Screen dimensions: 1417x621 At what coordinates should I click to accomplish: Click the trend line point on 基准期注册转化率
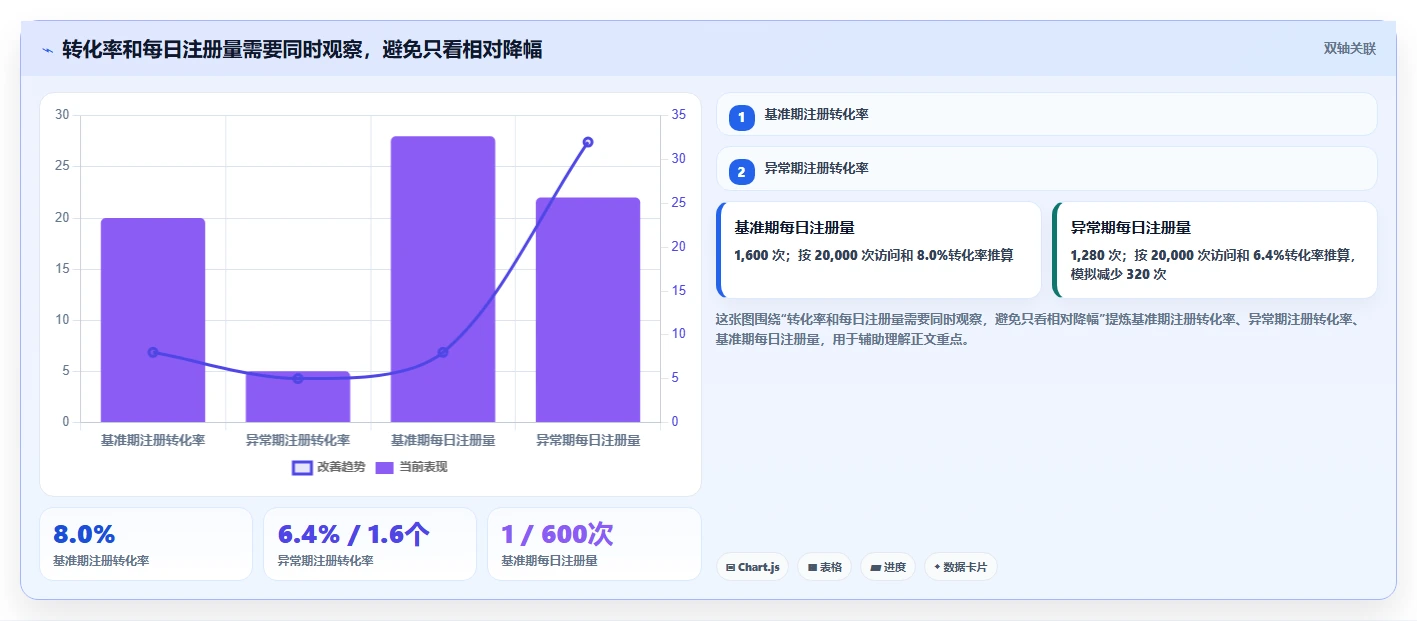click(x=153, y=352)
